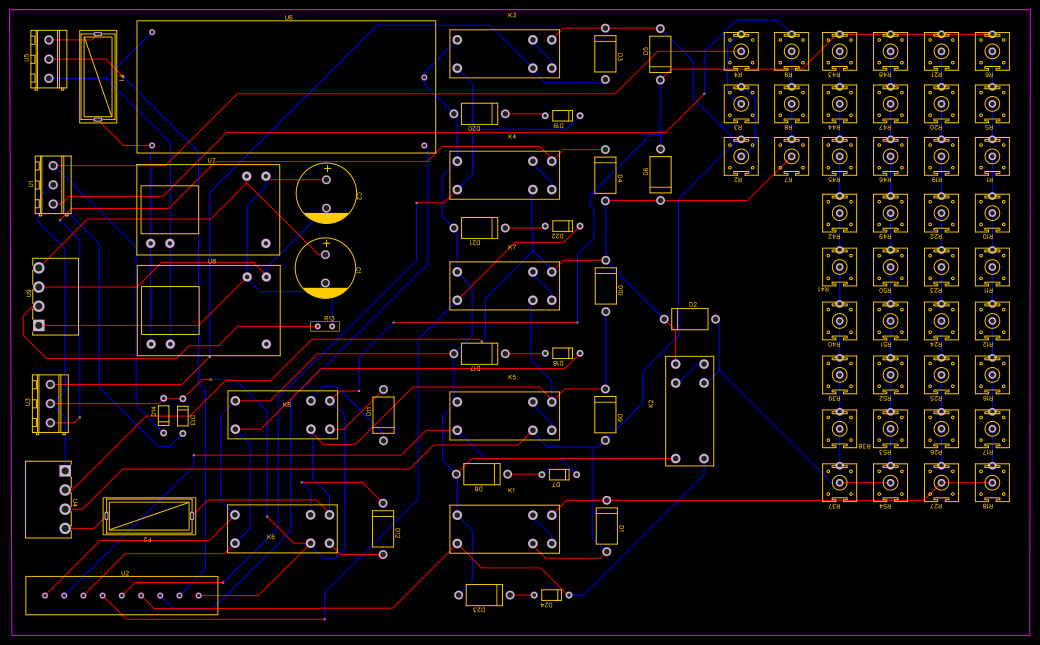
Task: Select the U4 four-pin connector
Action: pos(48,499)
